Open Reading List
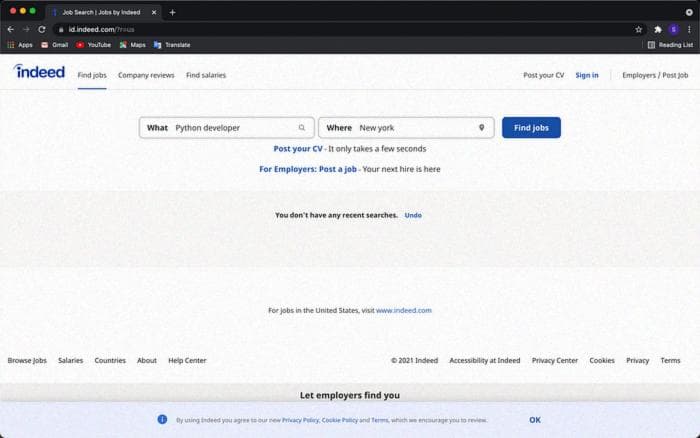 670,45
